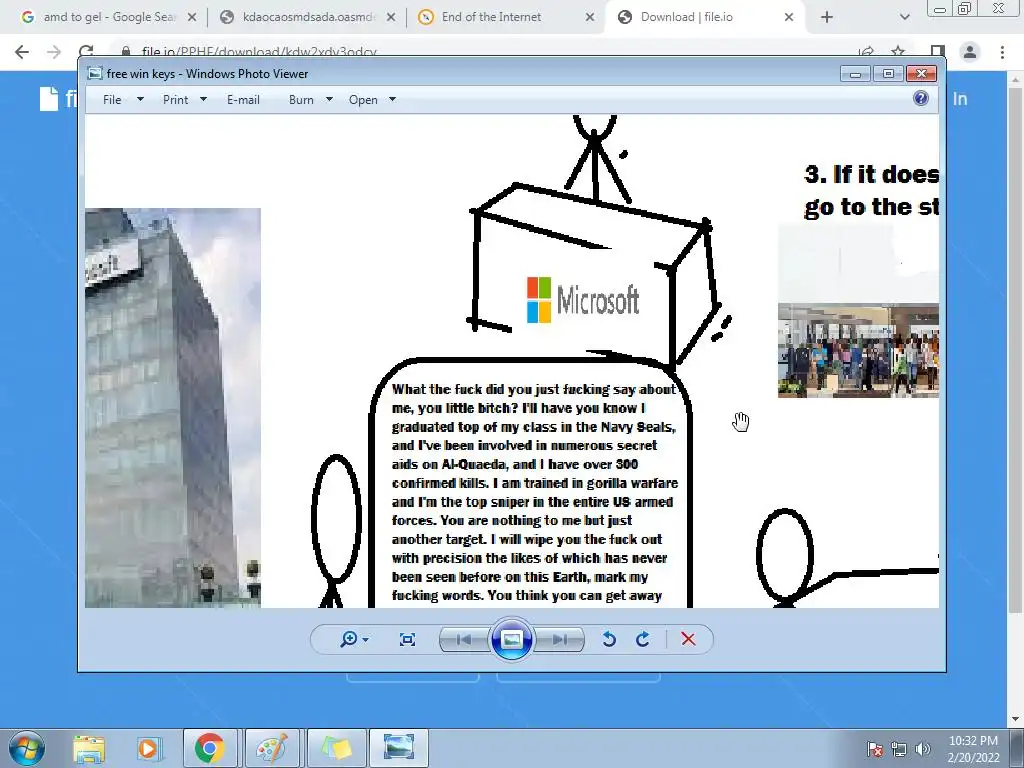Click the E-mail toolbar item
Screen dimensions: 1024x768
pos(244,100)
